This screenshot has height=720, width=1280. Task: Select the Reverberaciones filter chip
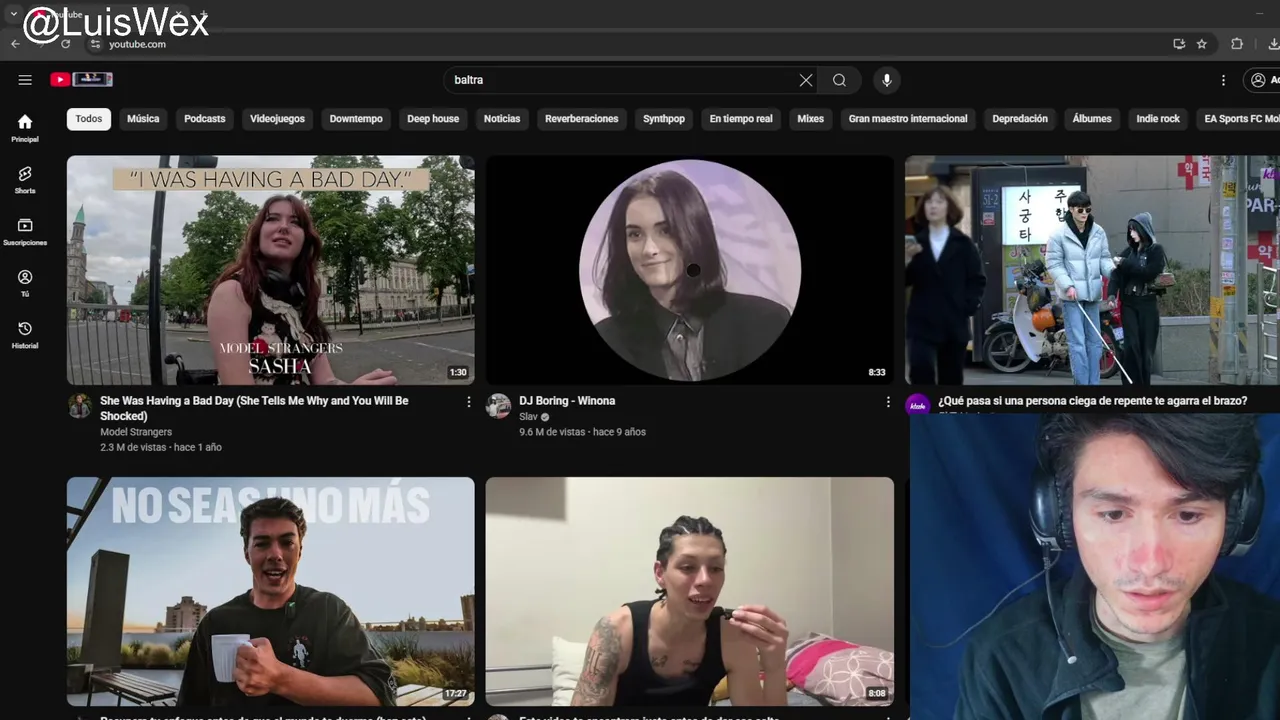pos(582,119)
